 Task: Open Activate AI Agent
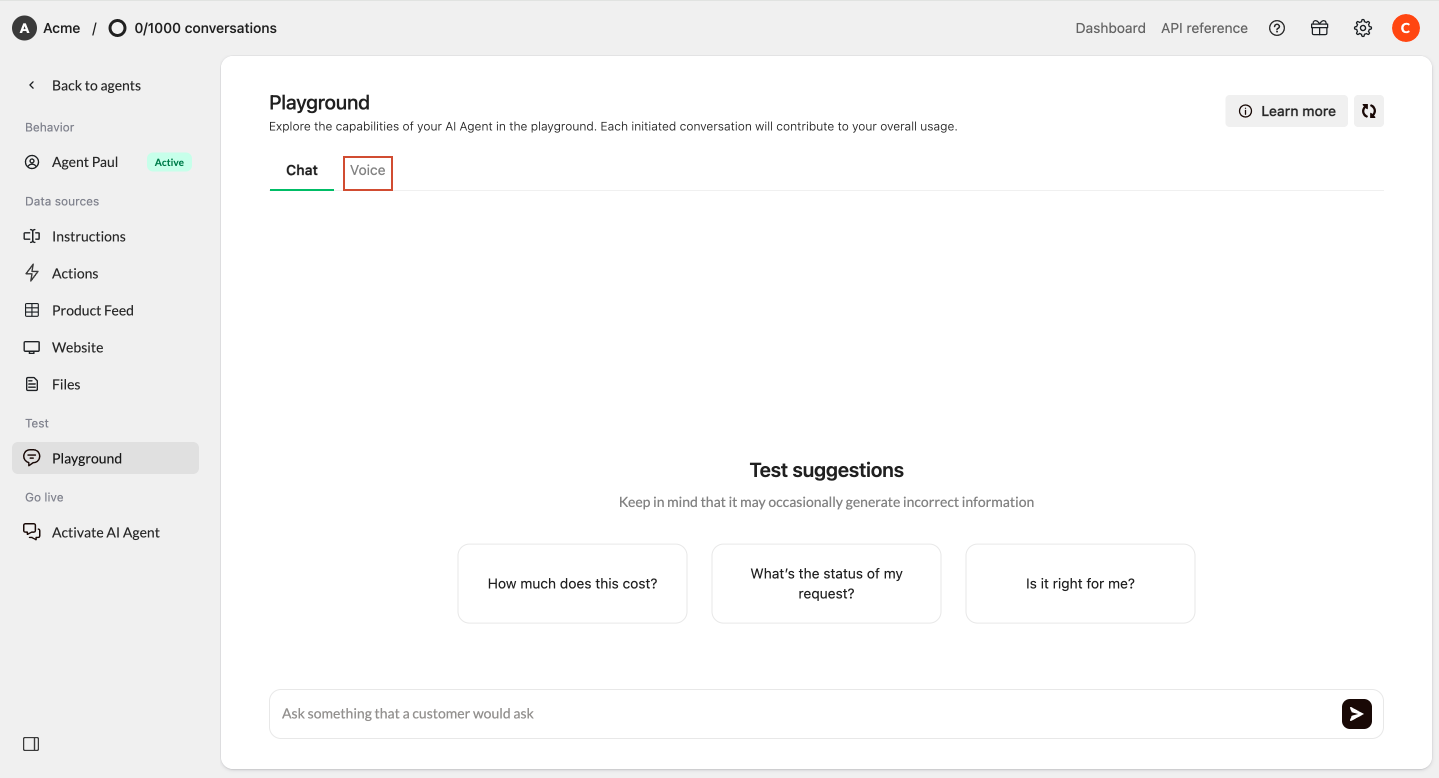click(106, 532)
